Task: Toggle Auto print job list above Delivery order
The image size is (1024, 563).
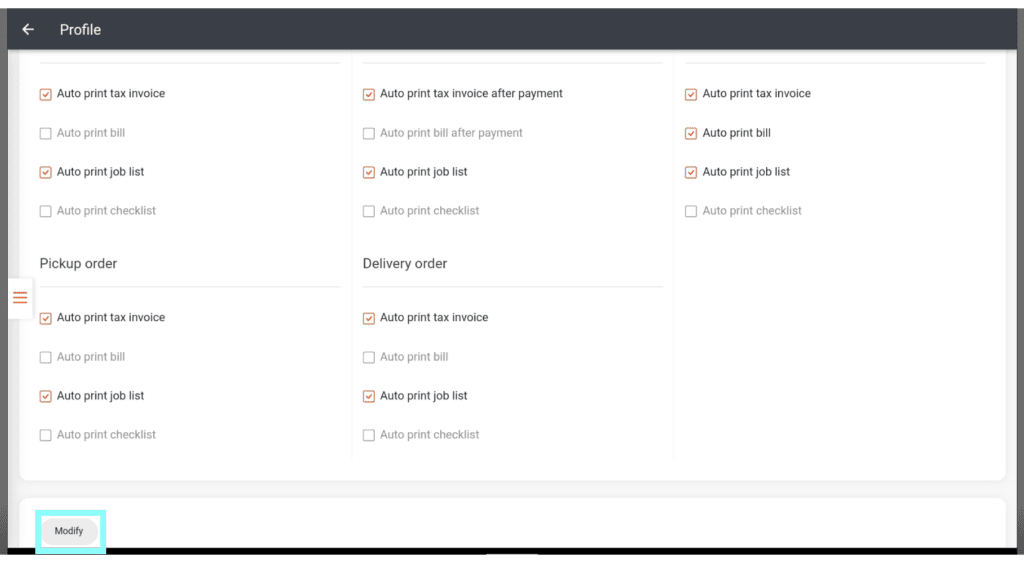Action: tap(369, 172)
